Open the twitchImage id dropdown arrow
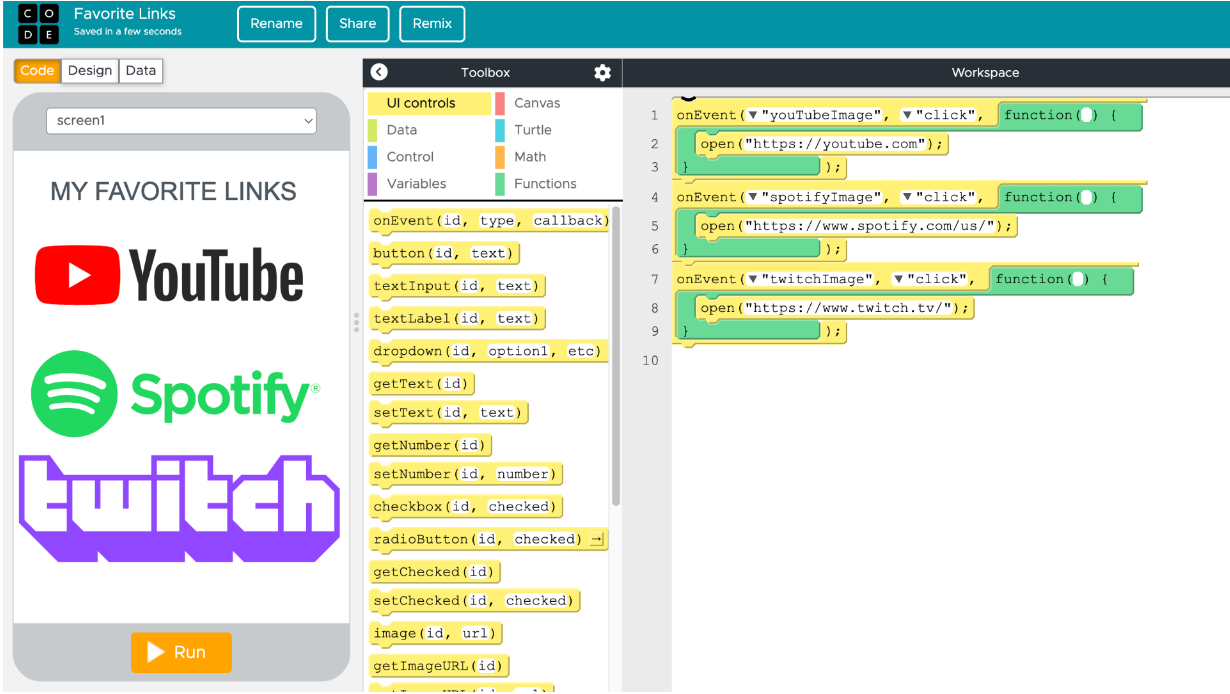Image resolution: width=1230 pixels, height=694 pixels. pyautogui.click(x=753, y=279)
